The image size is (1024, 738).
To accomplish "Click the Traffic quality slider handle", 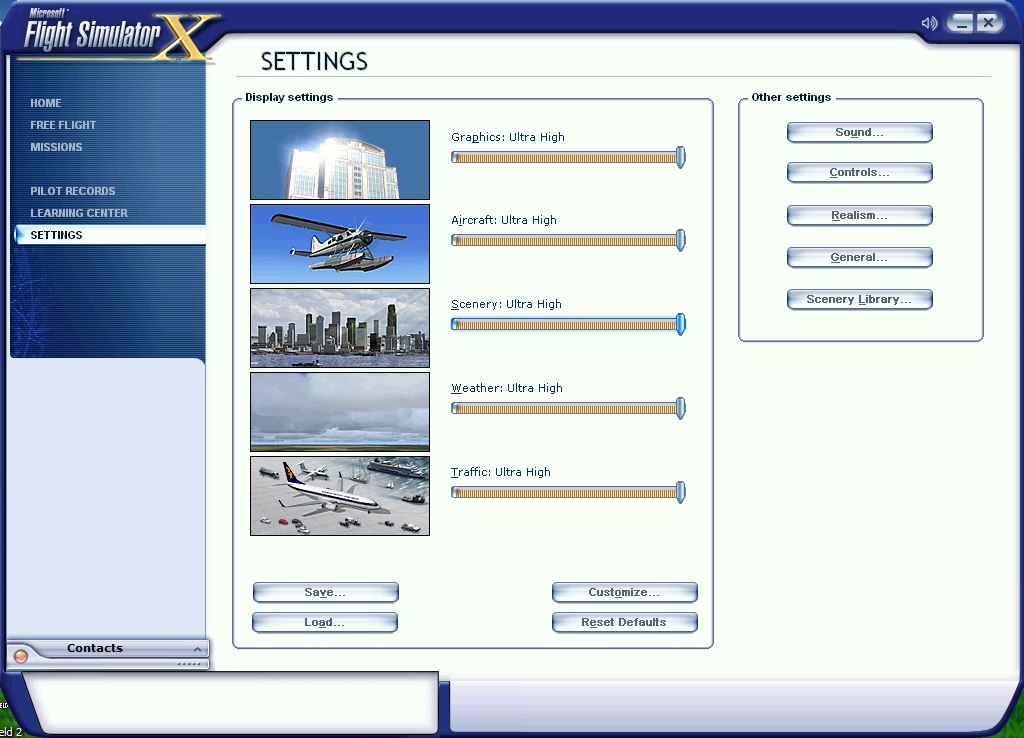I will [x=680, y=492].
